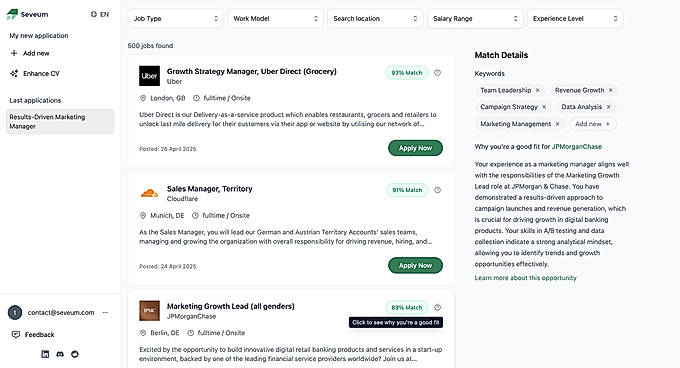Image resolution: width=680 pixels, height=368 pixels.
Task: Click the Seveum logo icon
Action: (12, 14)
